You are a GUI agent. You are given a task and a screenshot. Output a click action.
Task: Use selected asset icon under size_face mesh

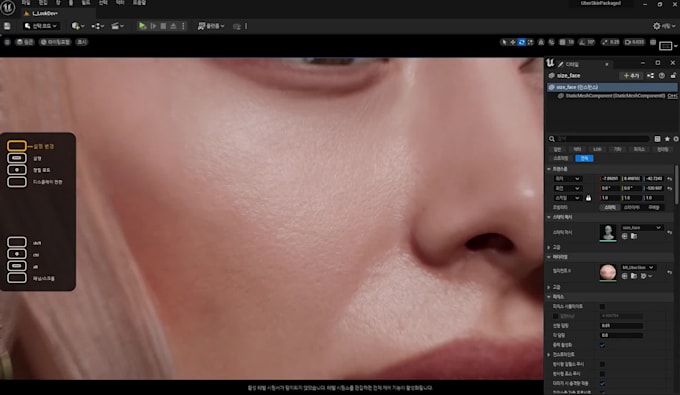tap(624, 236)
